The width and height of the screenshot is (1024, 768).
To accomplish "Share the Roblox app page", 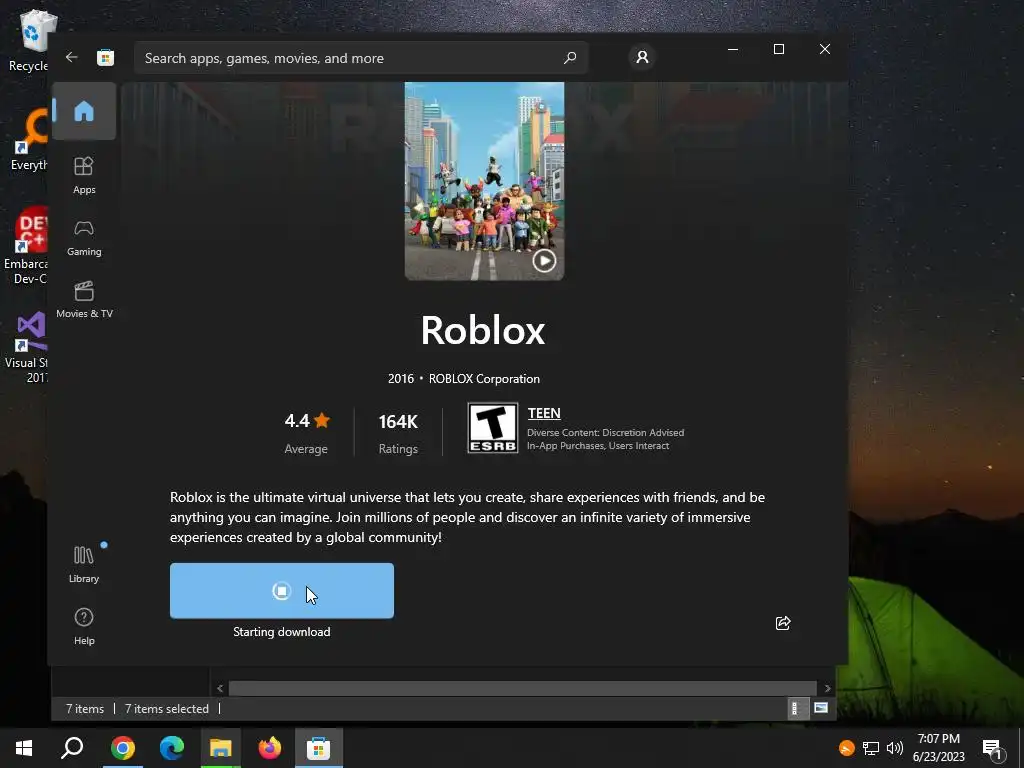I will tap(783, 623).
